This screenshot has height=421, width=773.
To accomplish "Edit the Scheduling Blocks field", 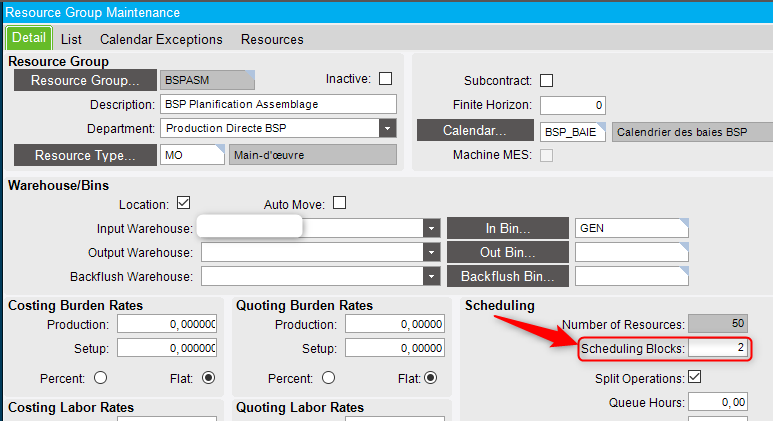I will (x=718, y=348).
